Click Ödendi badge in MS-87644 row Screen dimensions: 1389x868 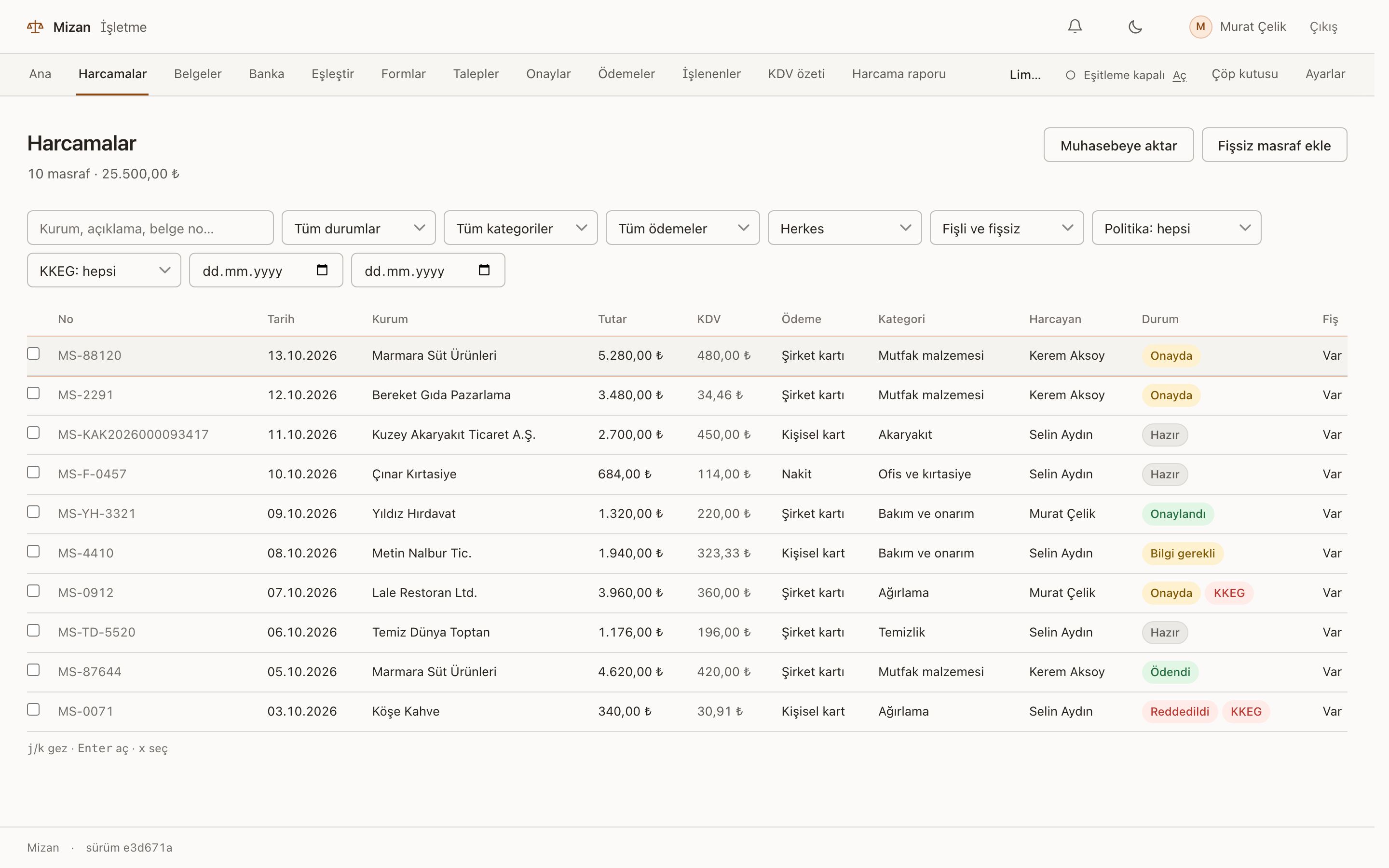[x=1170, y=672]
